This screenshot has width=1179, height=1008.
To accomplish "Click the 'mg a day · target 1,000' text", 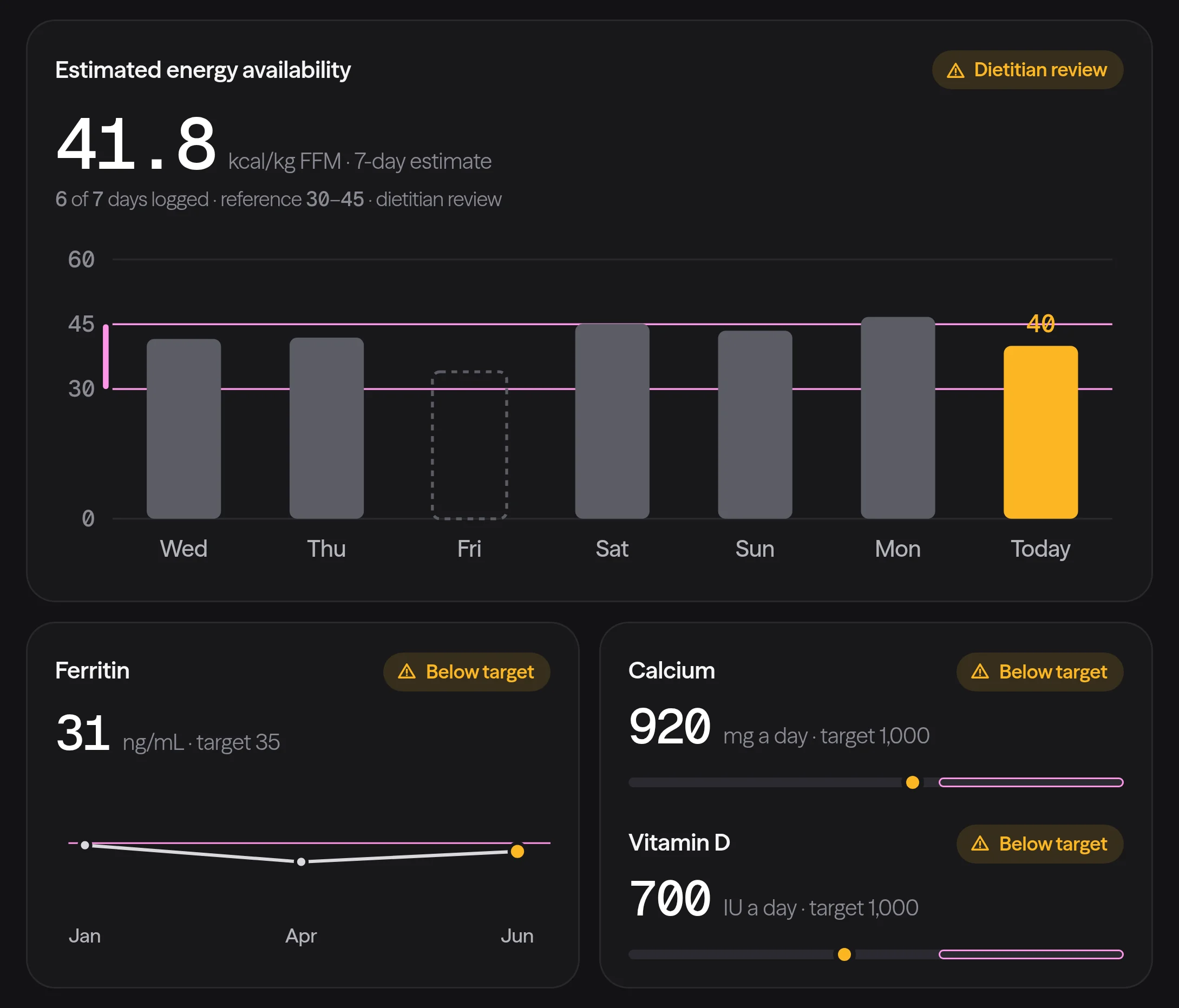I will pos(827,736).
